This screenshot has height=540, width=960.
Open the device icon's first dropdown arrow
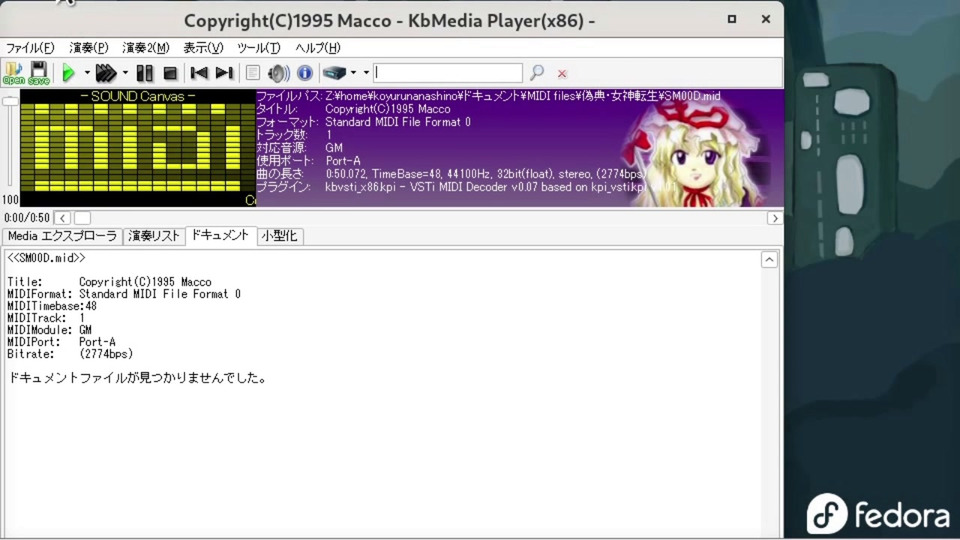coord(353,73)
